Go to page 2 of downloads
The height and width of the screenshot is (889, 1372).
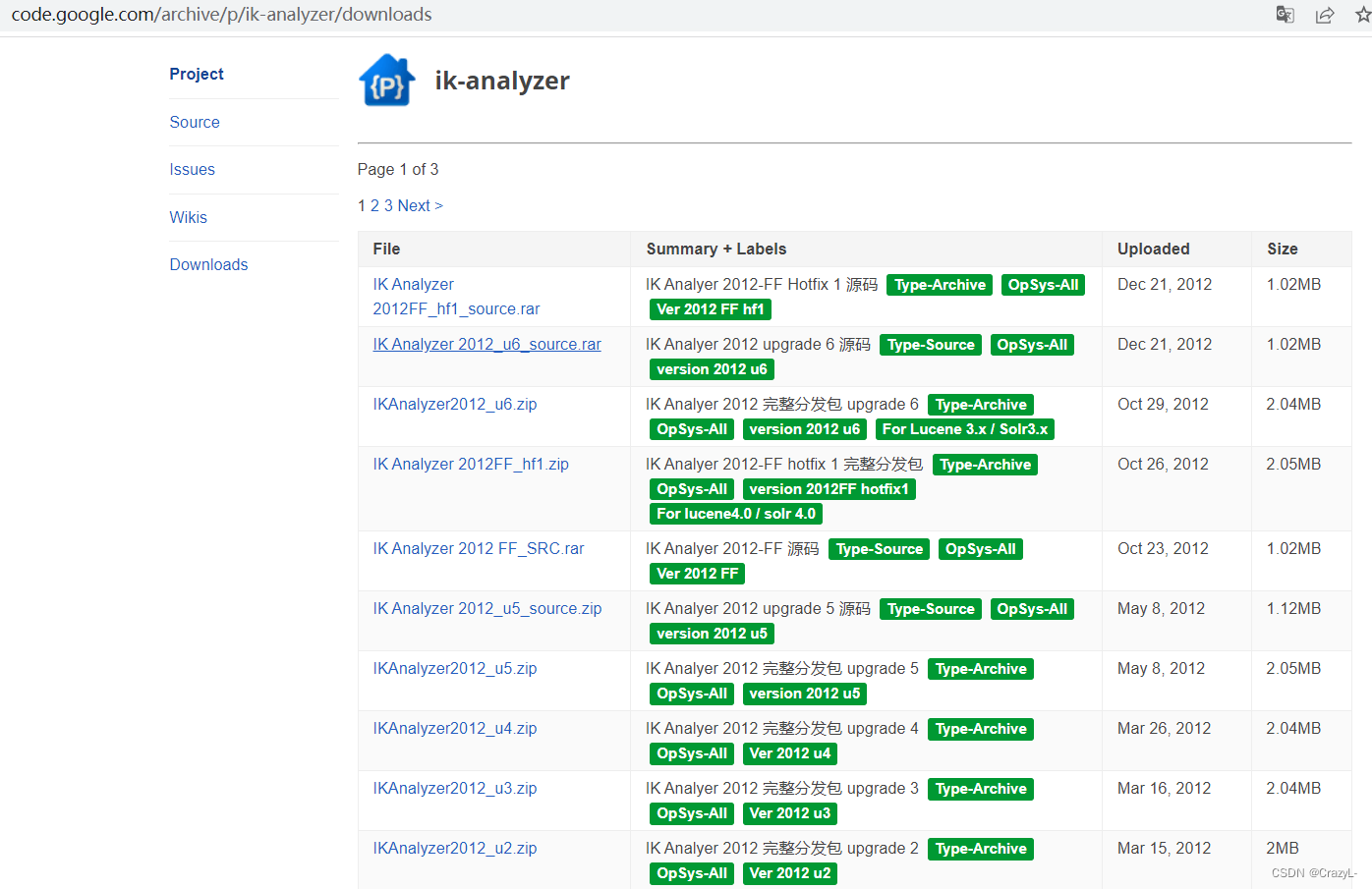pyautogui.click(x=374, y=205)
